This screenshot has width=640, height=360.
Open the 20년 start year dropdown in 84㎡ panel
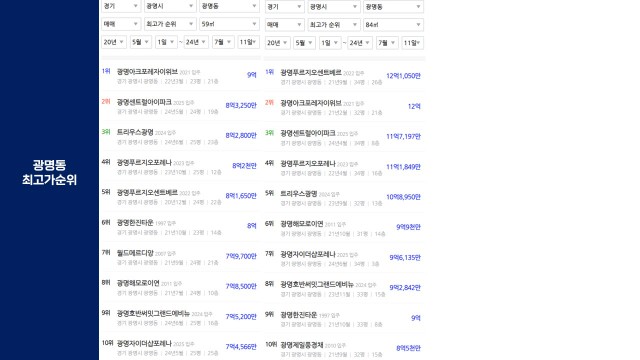(x=278, y=43)
